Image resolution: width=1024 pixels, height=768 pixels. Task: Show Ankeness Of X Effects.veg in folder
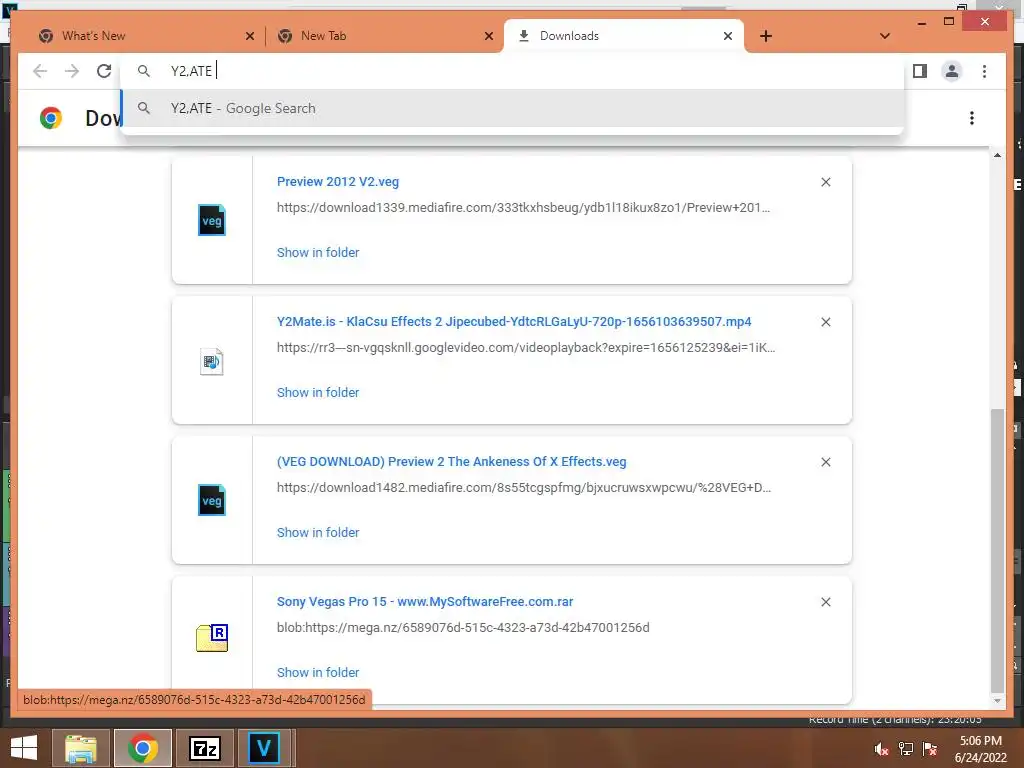coord(317,532)
